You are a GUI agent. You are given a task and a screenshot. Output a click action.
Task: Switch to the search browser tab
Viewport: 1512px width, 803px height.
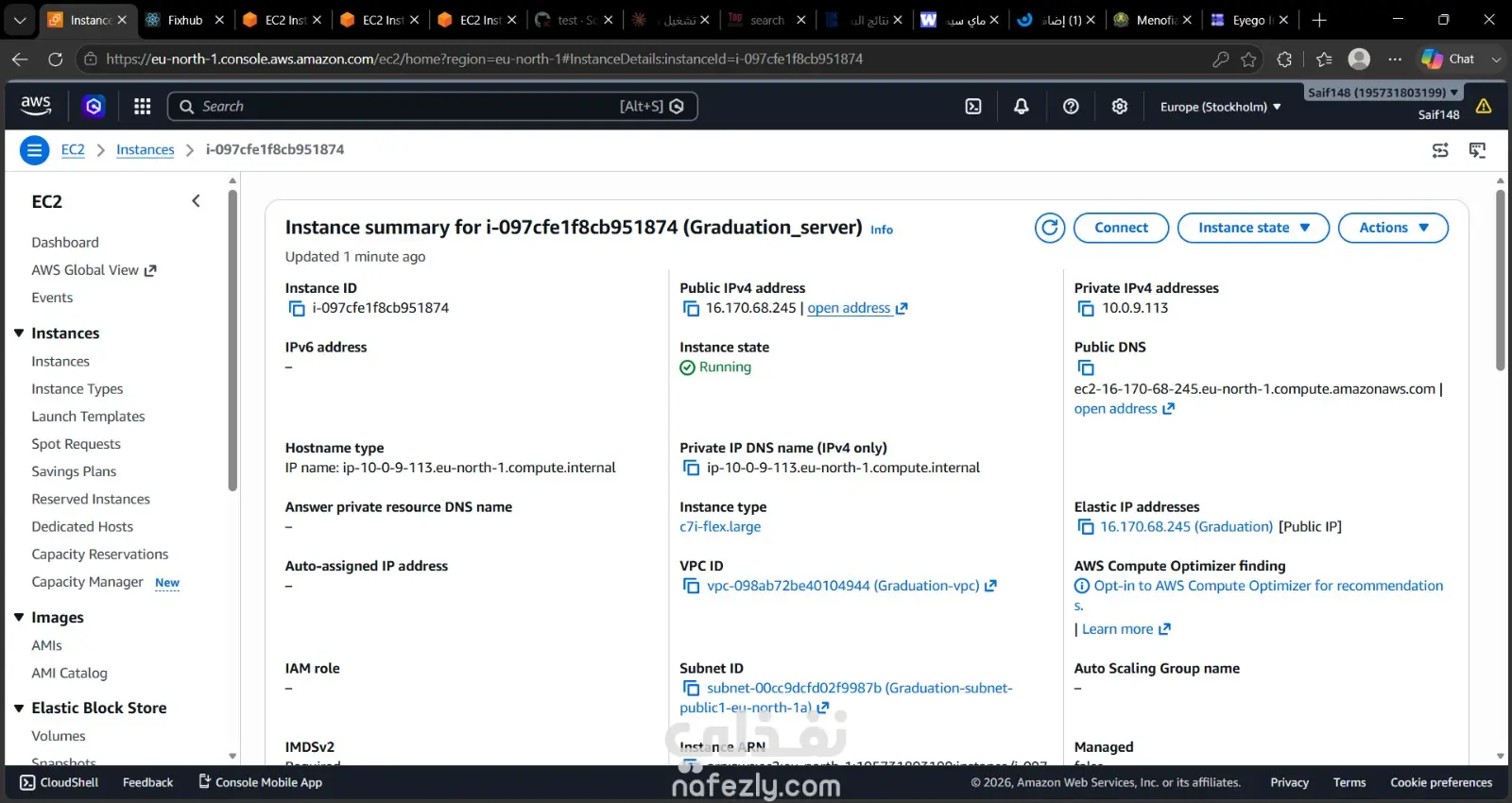(766, 20)
